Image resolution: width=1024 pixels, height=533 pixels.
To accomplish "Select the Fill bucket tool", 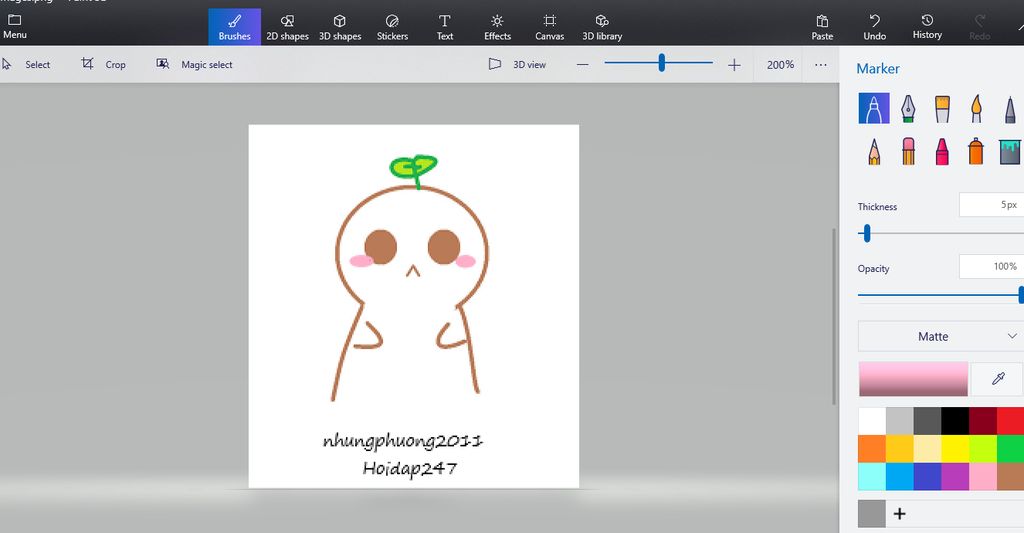I will point(1010,152).
